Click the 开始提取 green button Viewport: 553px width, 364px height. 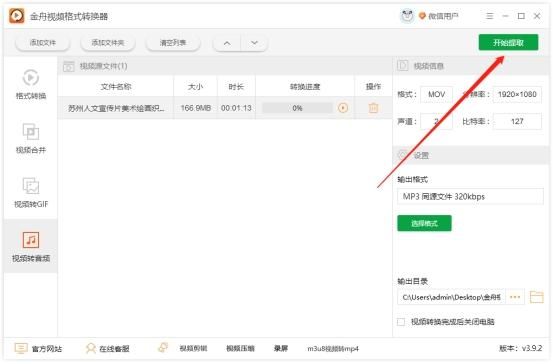coord(508,43)
